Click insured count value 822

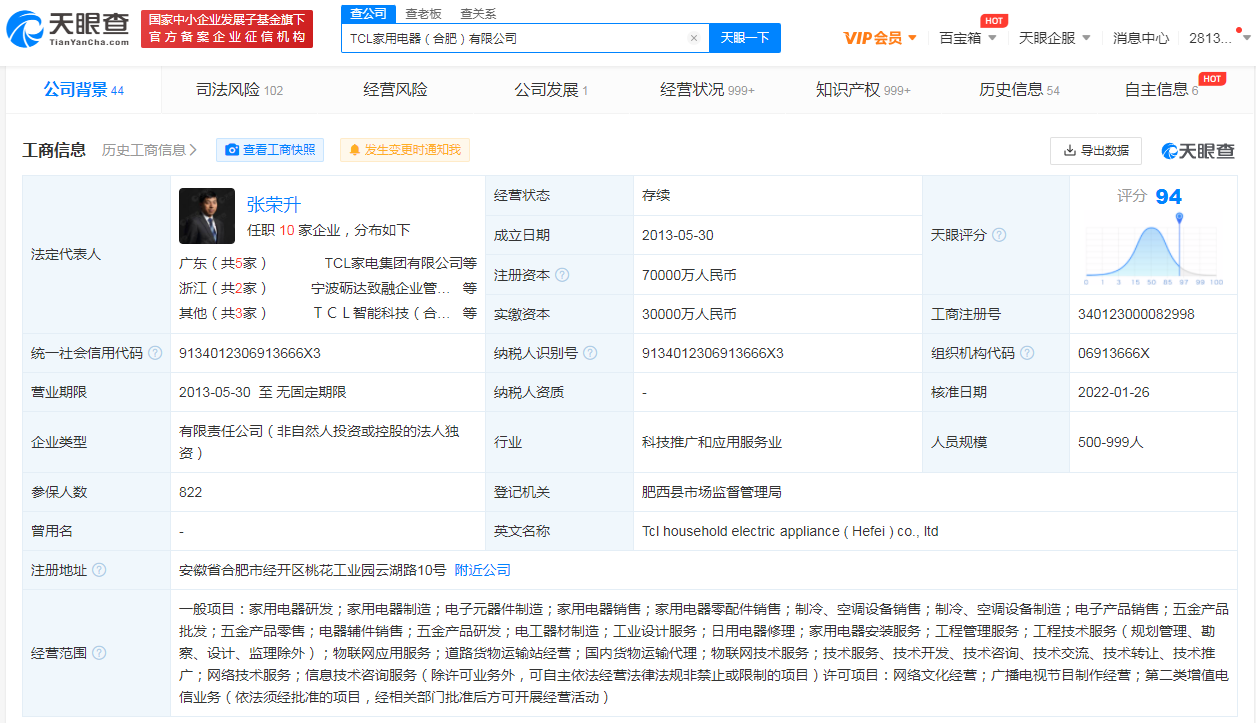click(x=191, y=492)
